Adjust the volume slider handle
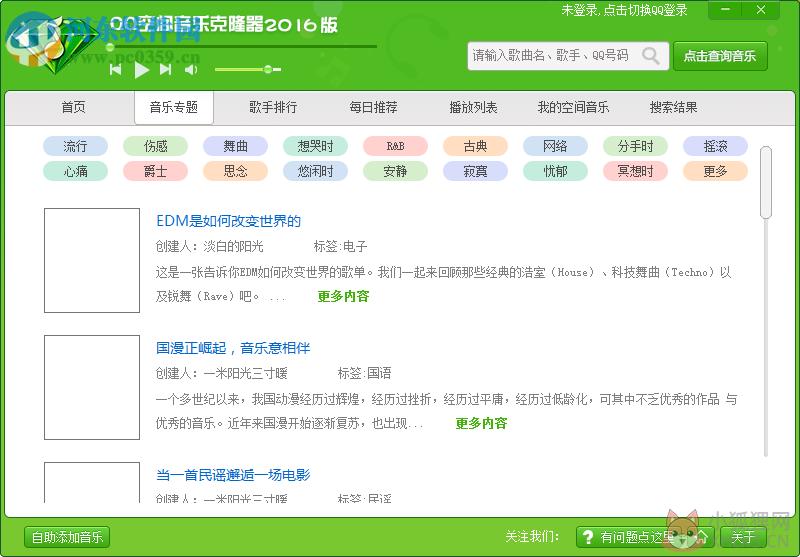The image size is (800, 557). 268,69
